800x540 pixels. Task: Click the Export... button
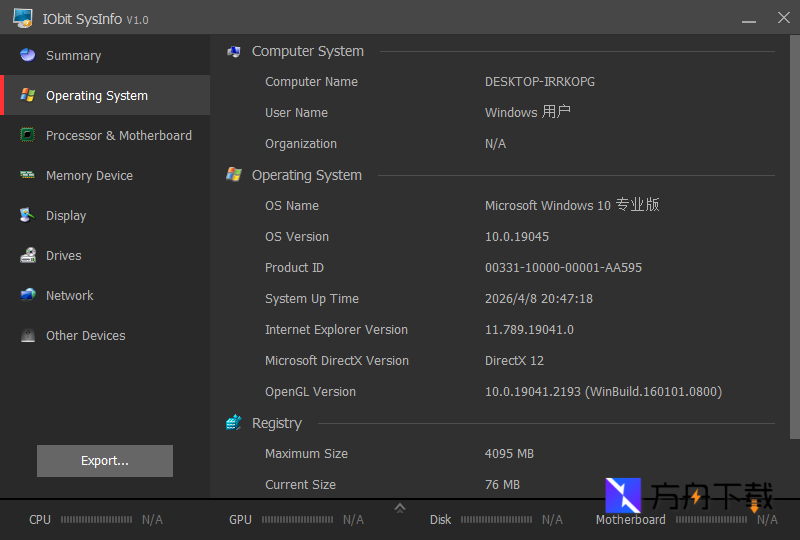pyautogui.click(x=105, y=461)
